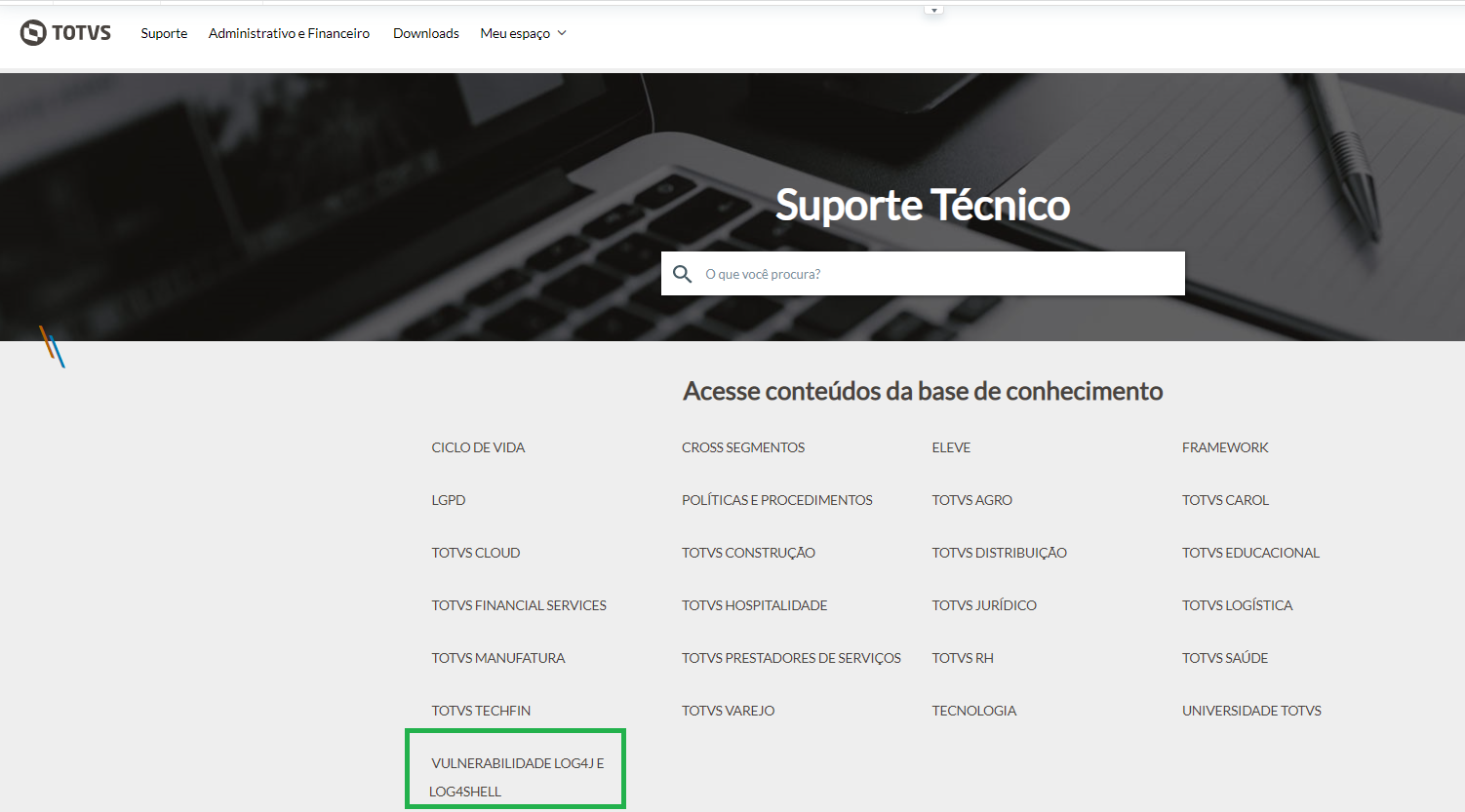
Task: Open TECNOLOGIA category
Action: 973,711
